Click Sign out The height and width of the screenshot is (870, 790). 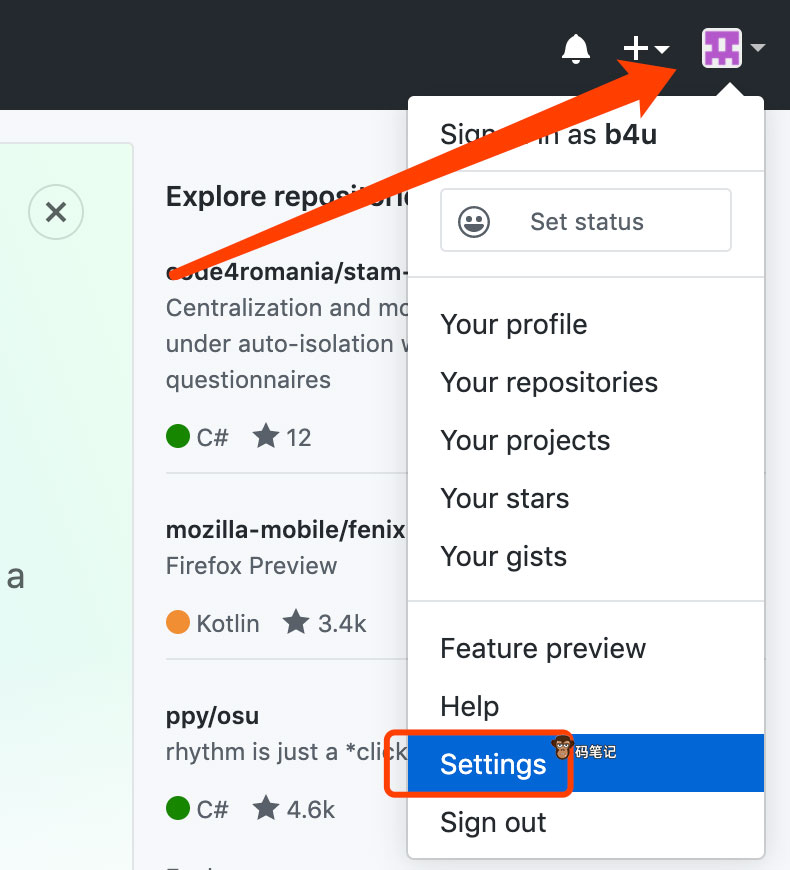pos(493,823)
